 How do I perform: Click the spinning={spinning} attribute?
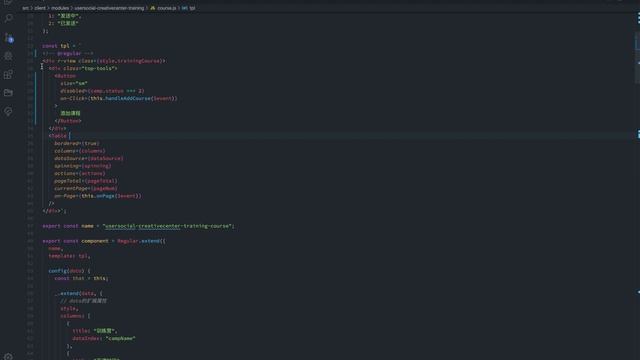tap(83, 166)
